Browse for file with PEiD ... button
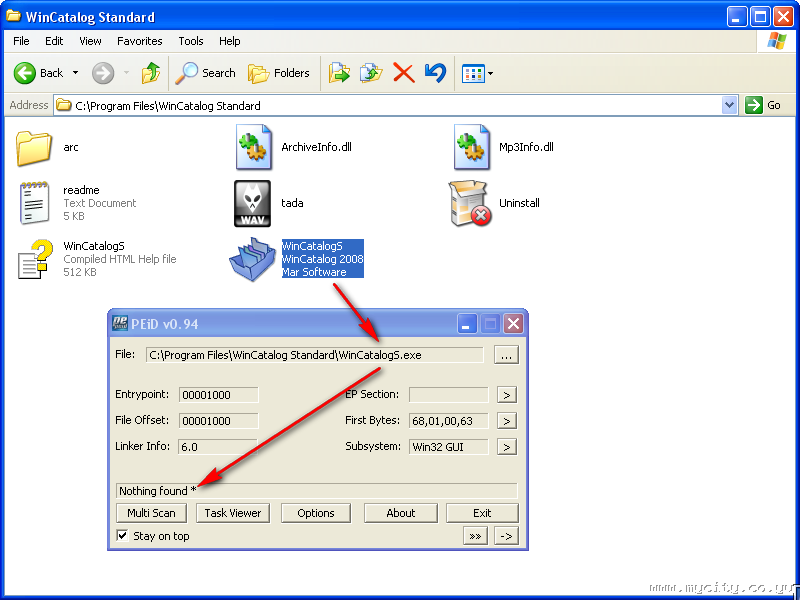800x600 pixels. (x=506, y=355)
